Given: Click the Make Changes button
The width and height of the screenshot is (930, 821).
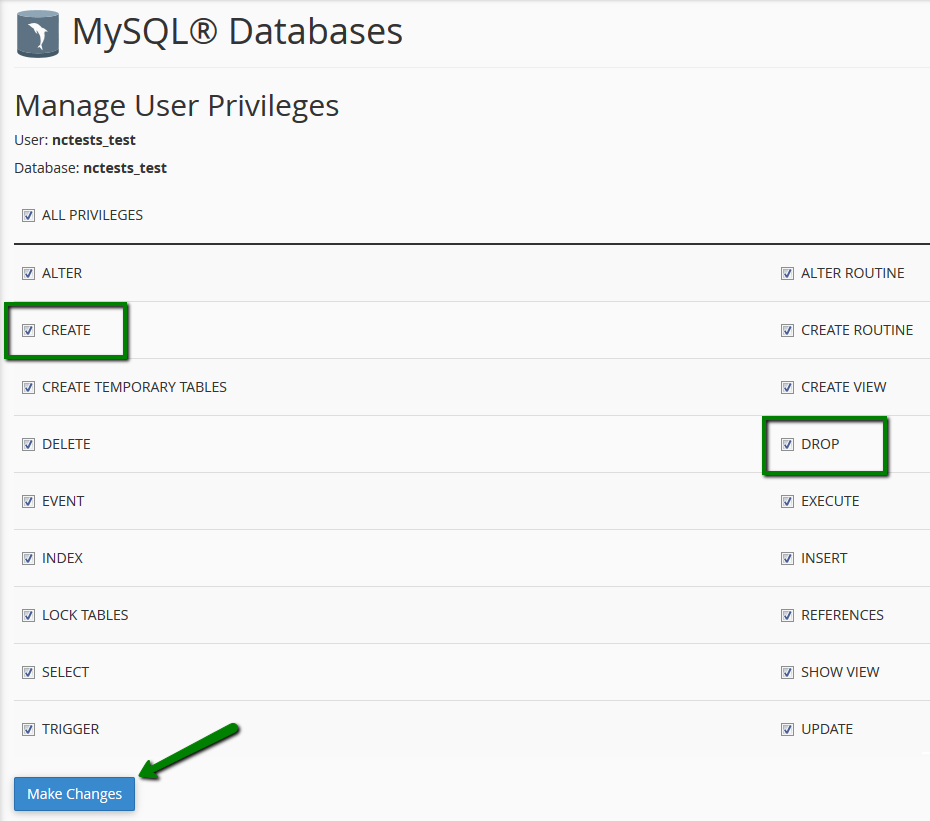Looking at the screenshot, I should [x=75, y=794].
